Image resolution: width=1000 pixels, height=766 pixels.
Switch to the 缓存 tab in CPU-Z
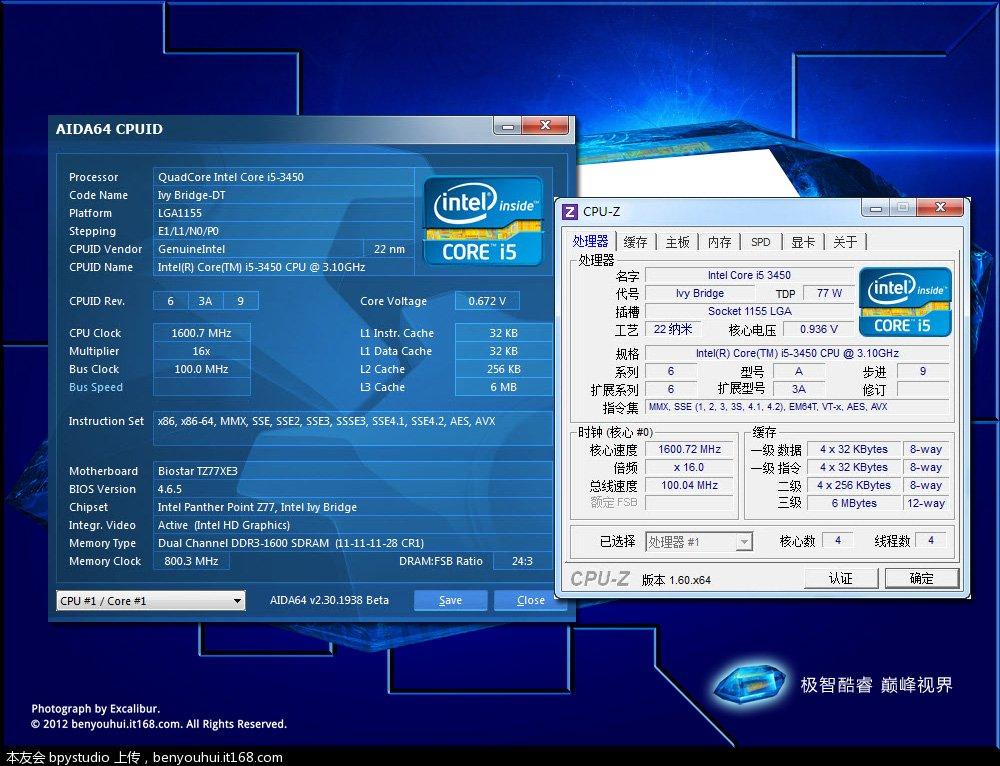[x=635, y=242]
